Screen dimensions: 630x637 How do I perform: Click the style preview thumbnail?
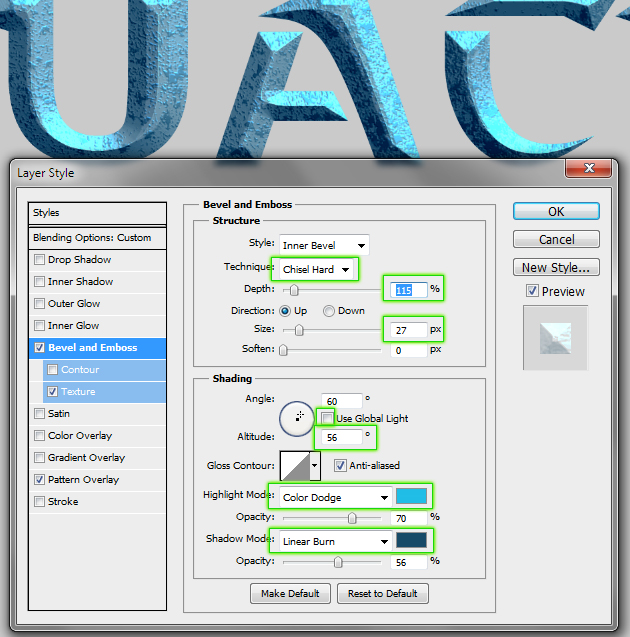pos(555,338)
